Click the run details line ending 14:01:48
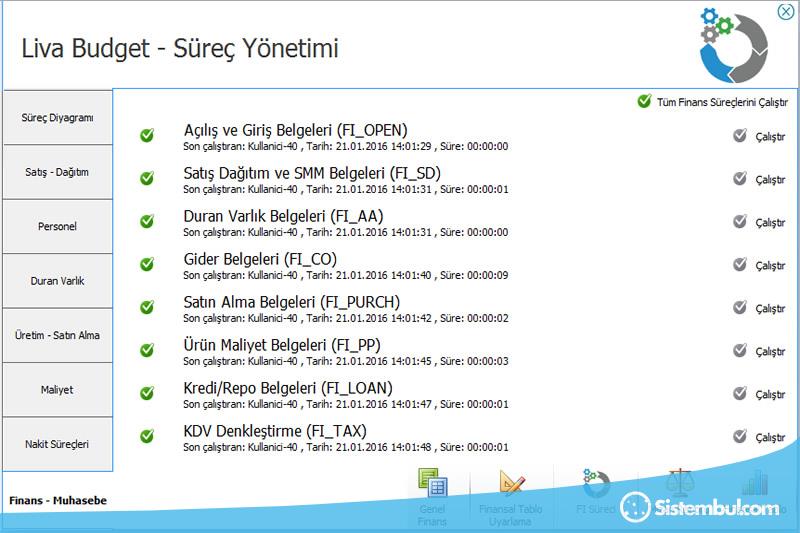This screenshot has height=533, width=800. click(x=345, y=447)
